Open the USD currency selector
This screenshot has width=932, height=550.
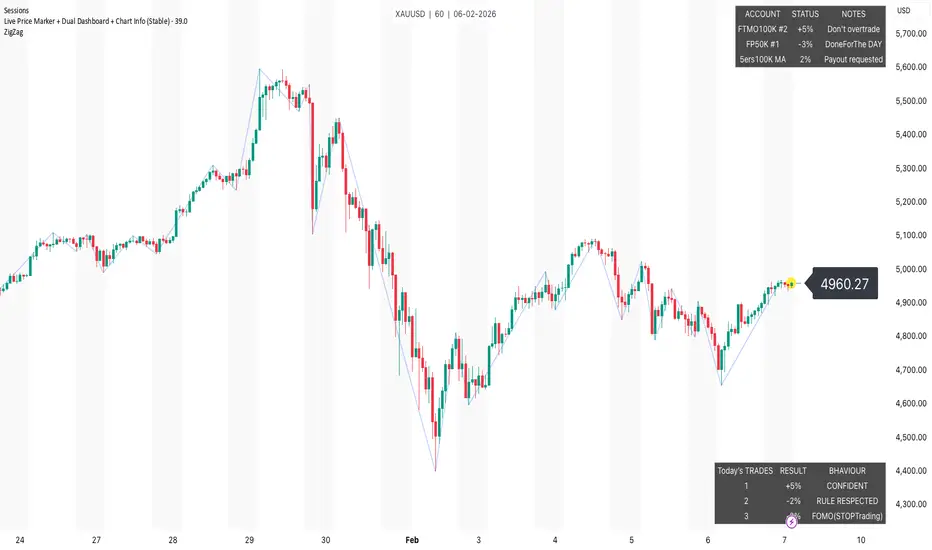[x=903, y=11]
